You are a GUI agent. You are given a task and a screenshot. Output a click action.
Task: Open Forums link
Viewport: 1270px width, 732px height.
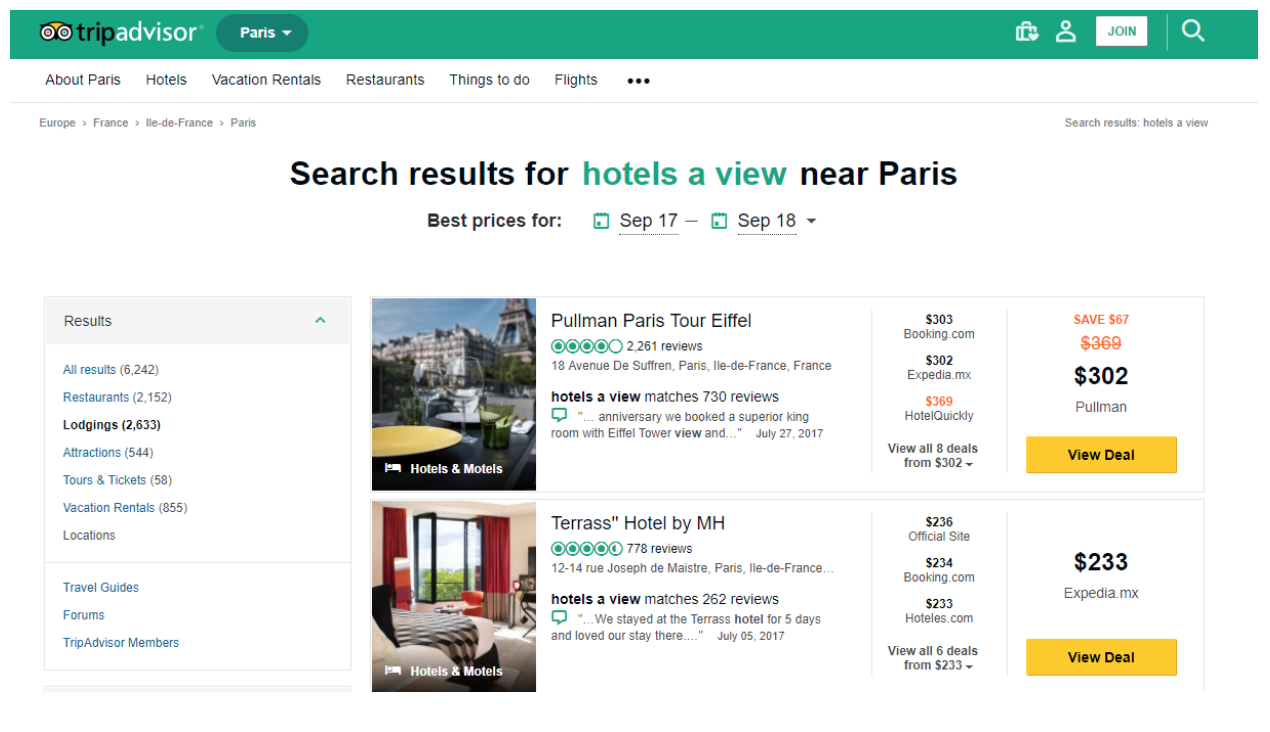pyautogui.click(x=84, y=615)
